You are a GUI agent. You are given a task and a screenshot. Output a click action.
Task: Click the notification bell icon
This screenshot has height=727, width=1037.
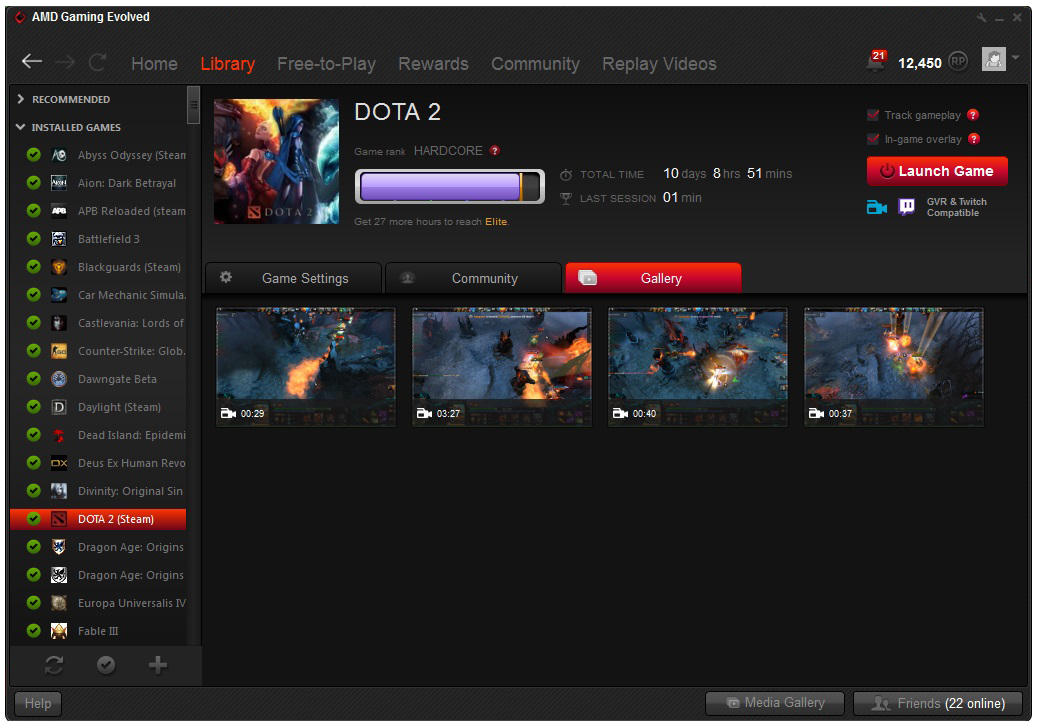pos(877,61)
